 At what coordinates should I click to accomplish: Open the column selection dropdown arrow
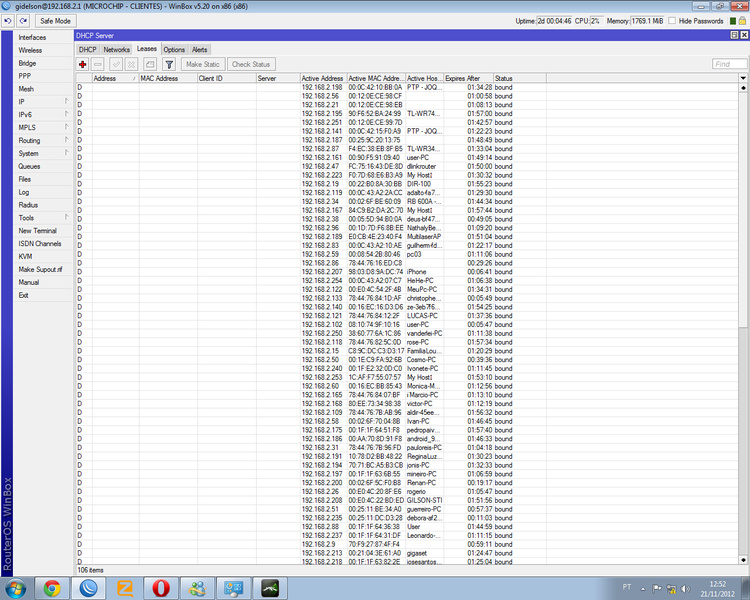(743, 78)
